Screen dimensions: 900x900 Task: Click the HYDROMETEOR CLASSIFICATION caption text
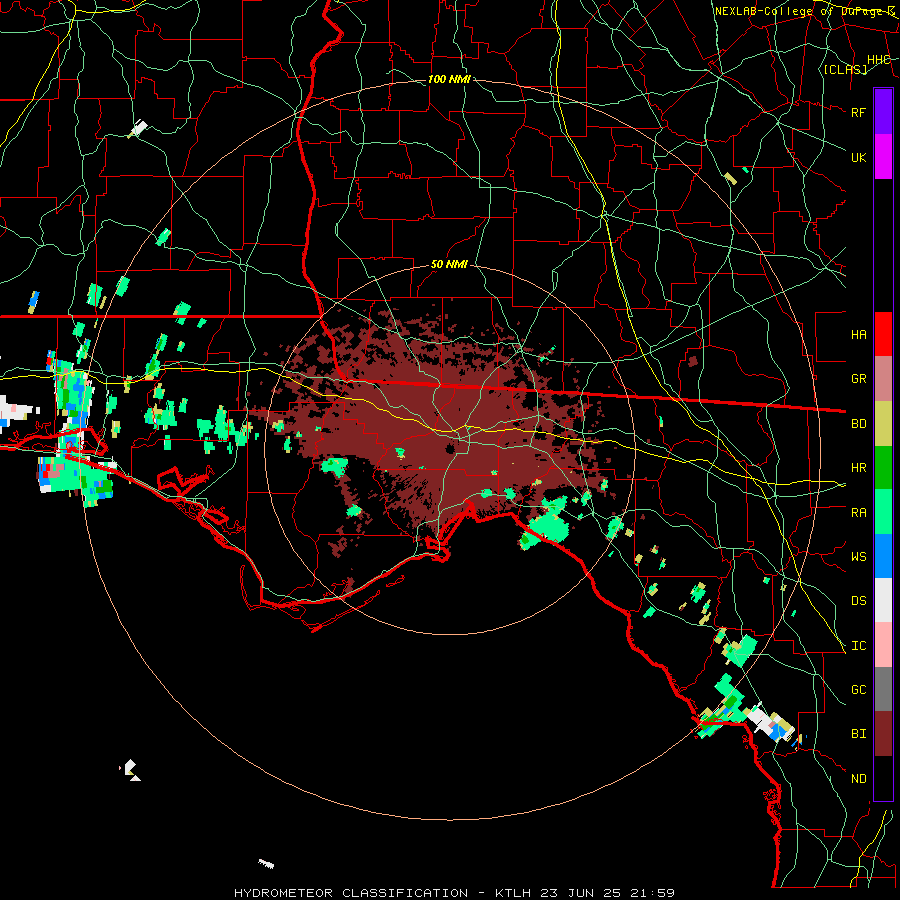351,893
